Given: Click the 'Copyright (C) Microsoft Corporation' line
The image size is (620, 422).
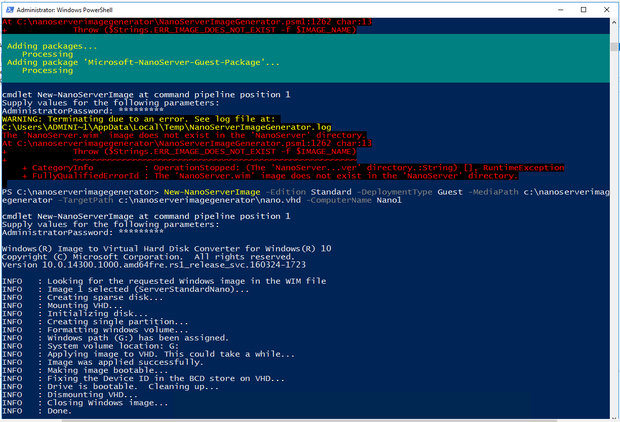Looking at the screenshot, I should tap(146, 257).
